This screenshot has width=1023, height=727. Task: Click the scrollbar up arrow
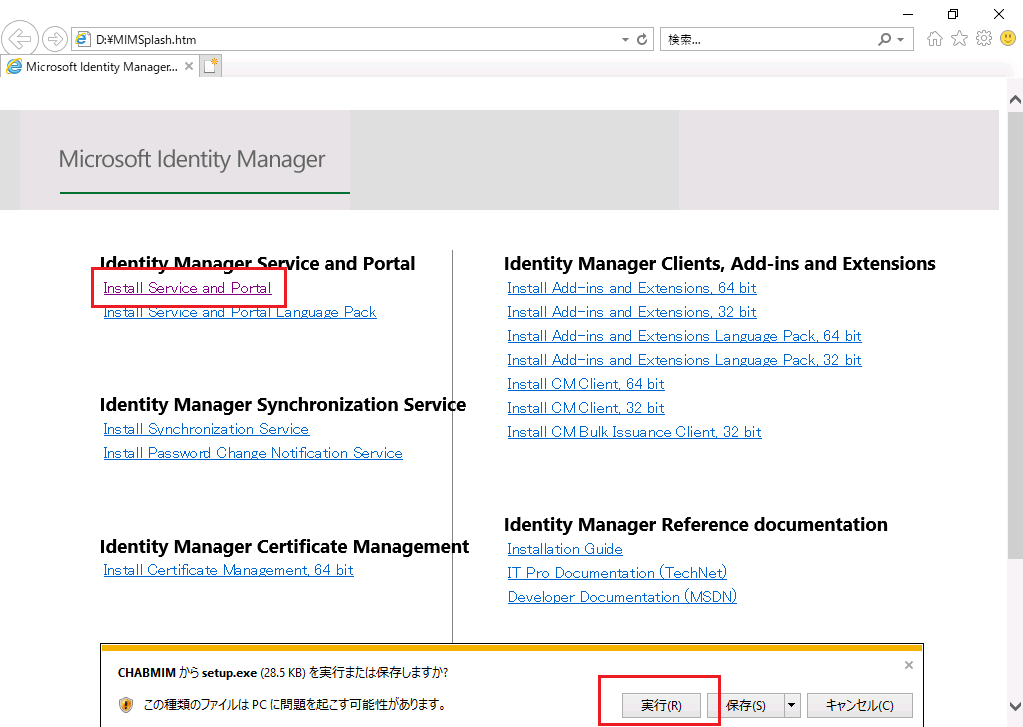[x=1015, y=100]
